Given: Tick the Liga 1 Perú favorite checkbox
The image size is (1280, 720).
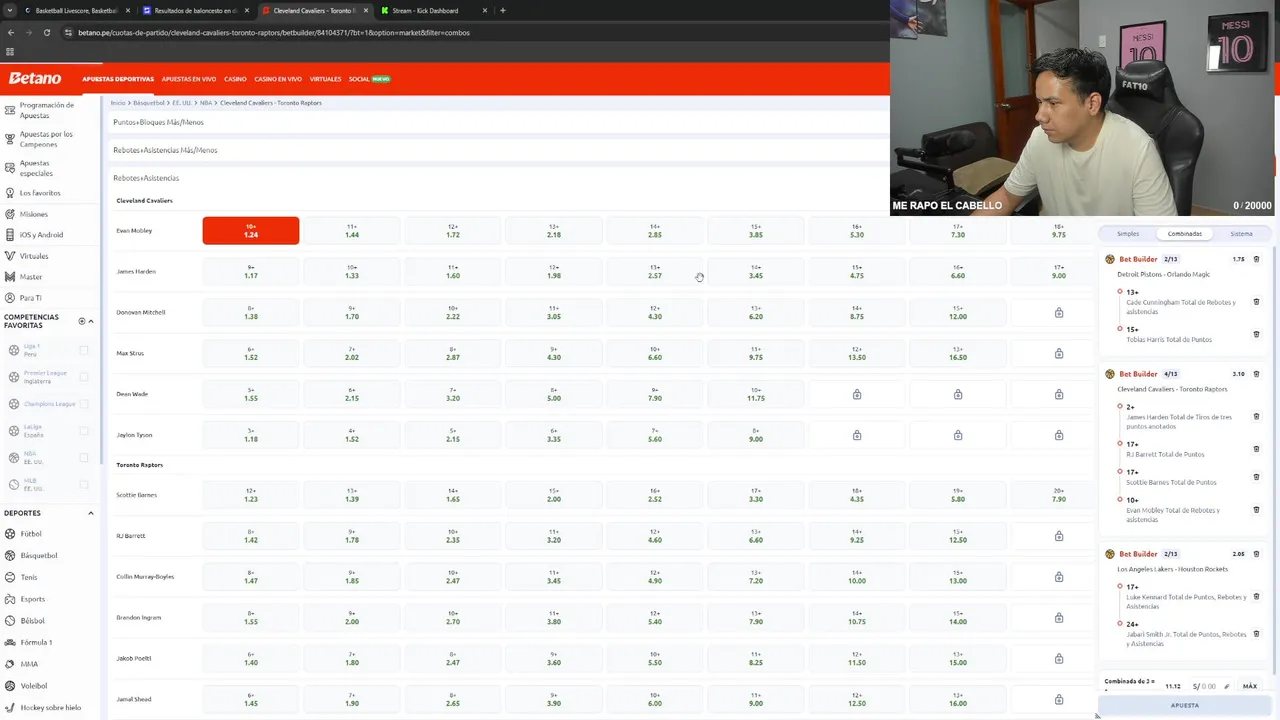Looking at the screenshot, I should 84,350.
